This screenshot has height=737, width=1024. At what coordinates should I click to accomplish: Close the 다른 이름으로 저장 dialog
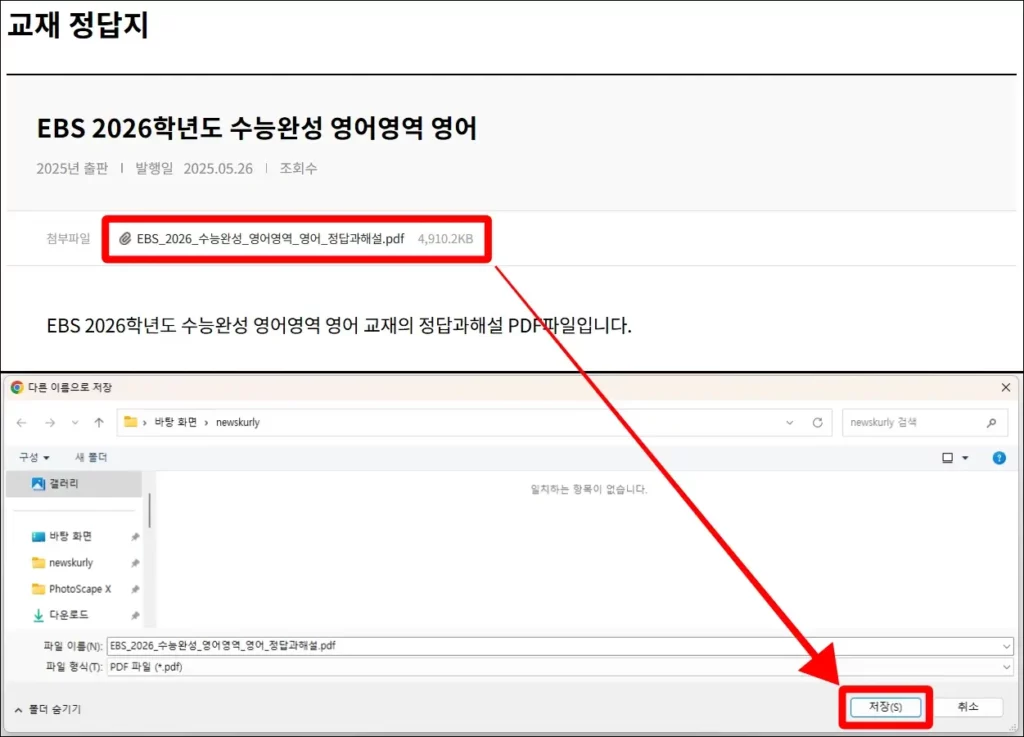tap(1006, 388)
